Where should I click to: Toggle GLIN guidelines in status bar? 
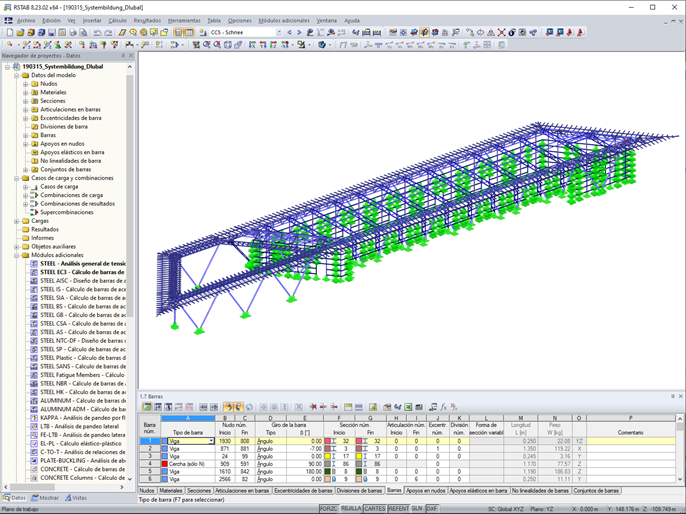click(x=416, y=509)
